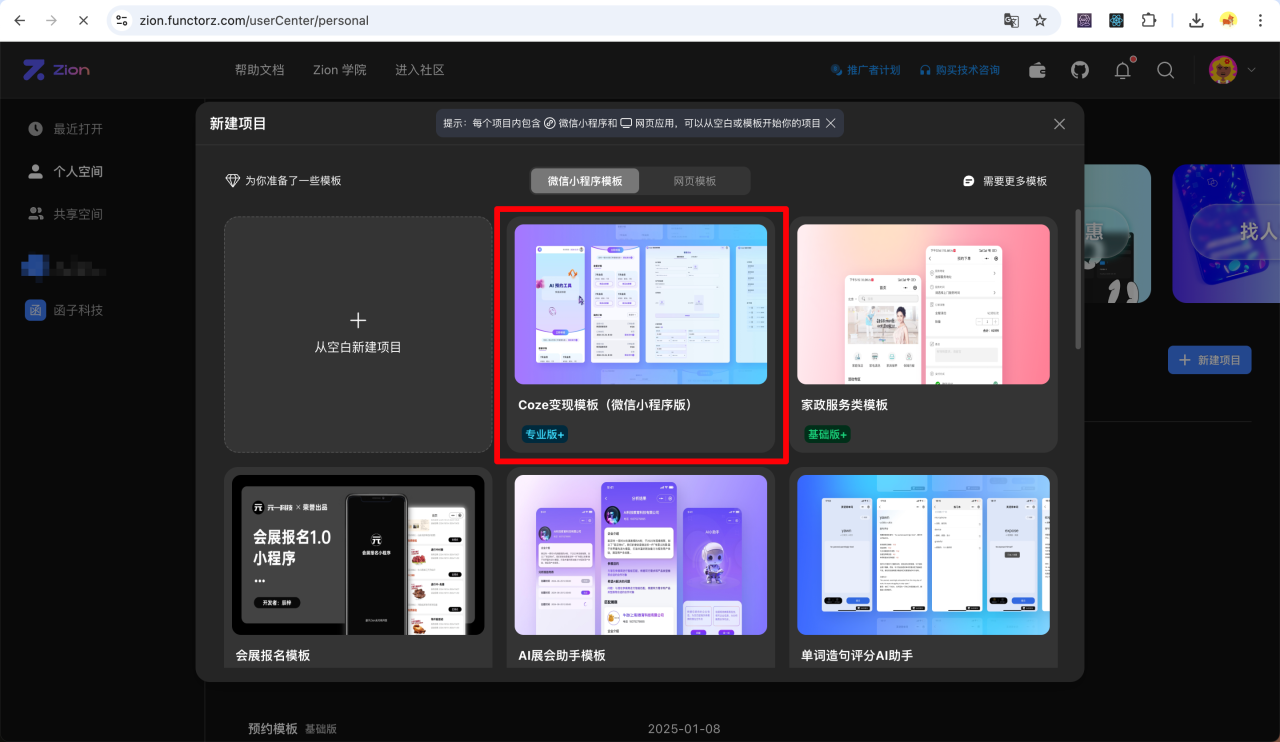Click 需要更多模板 link

tap(1015, 181)
